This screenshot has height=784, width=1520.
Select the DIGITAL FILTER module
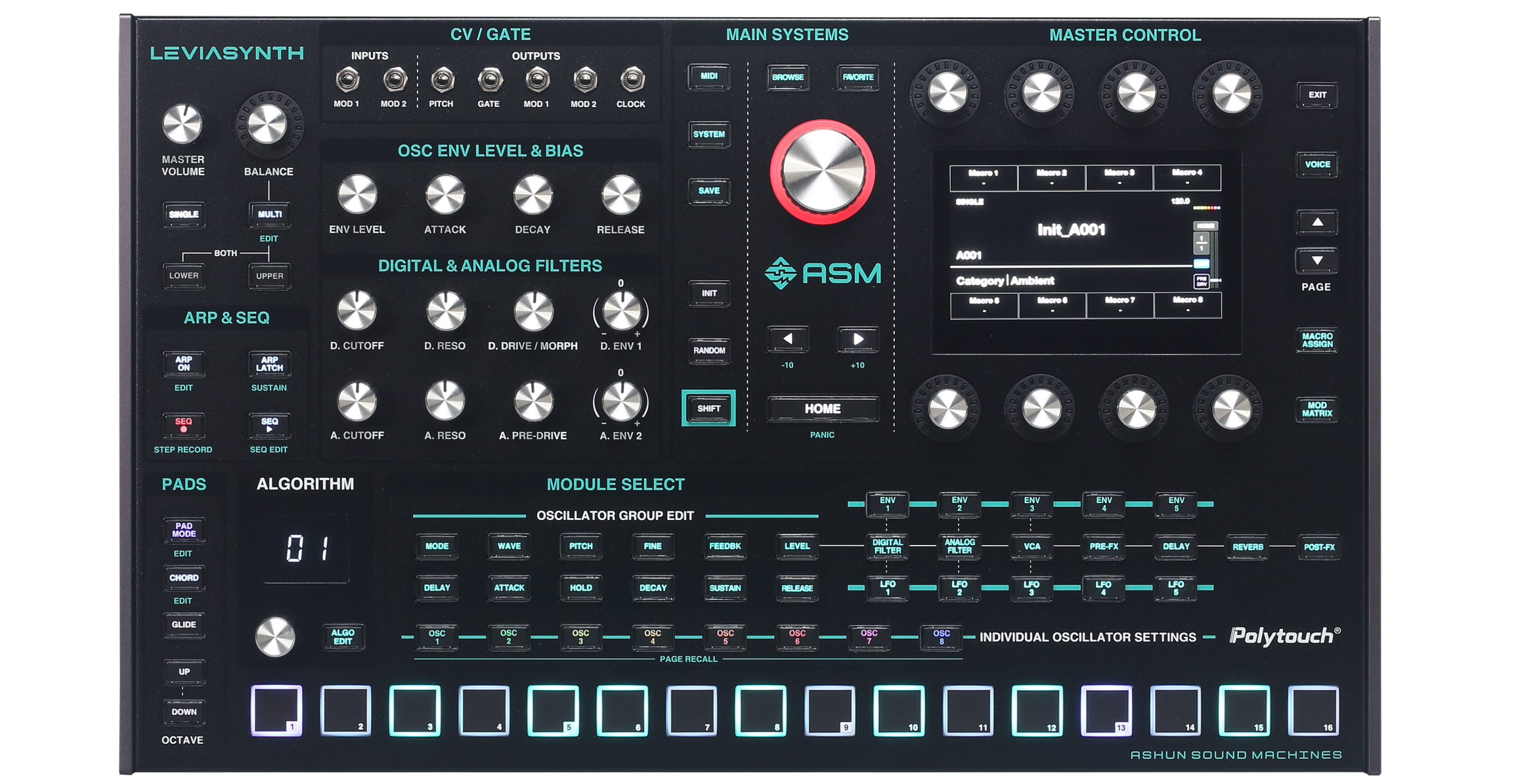[x=887, y=546]
